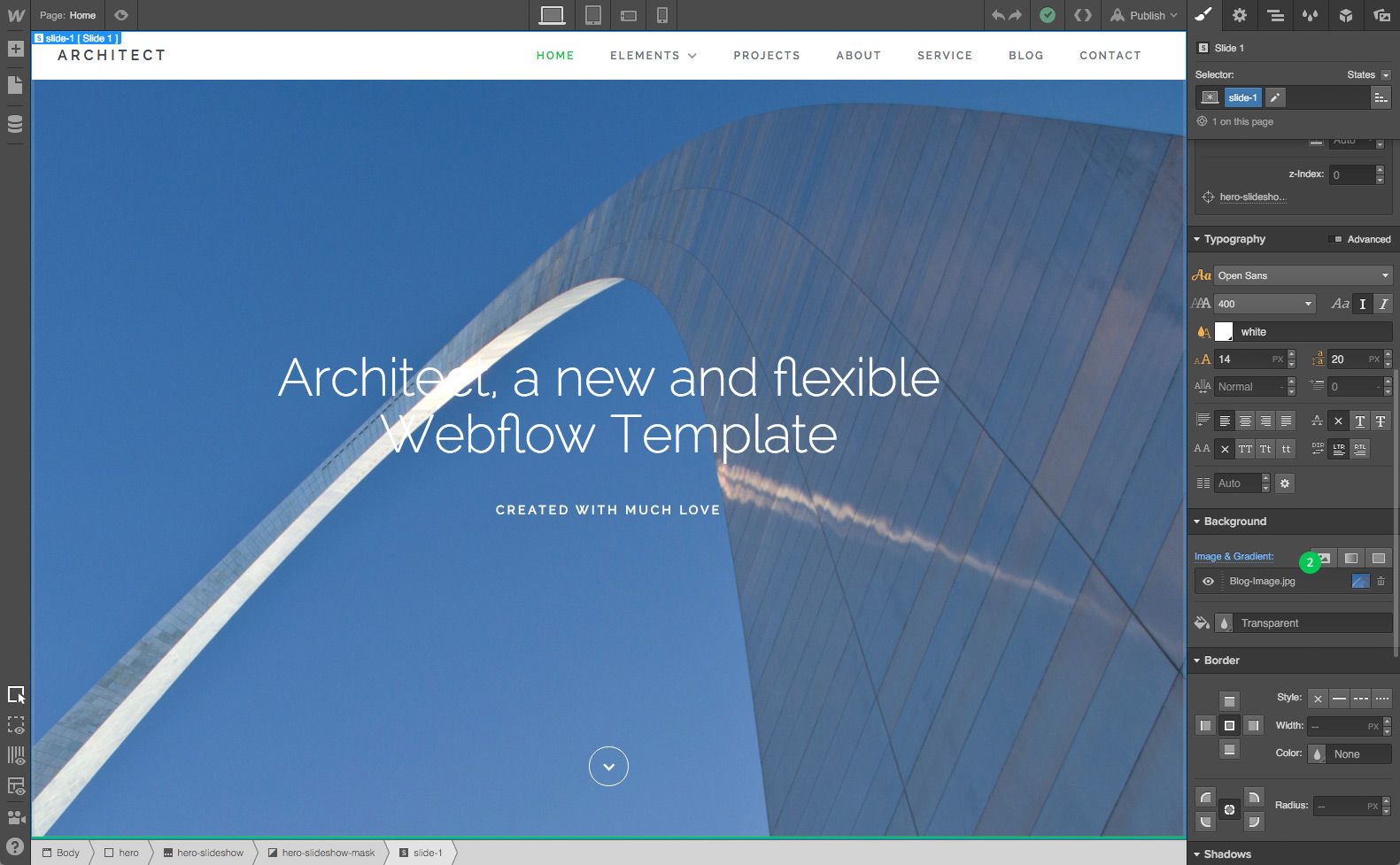Switch to mobile landscape viewport
Image resolution: width=1400 pixels, height=865 pixels.
point(629,16)
